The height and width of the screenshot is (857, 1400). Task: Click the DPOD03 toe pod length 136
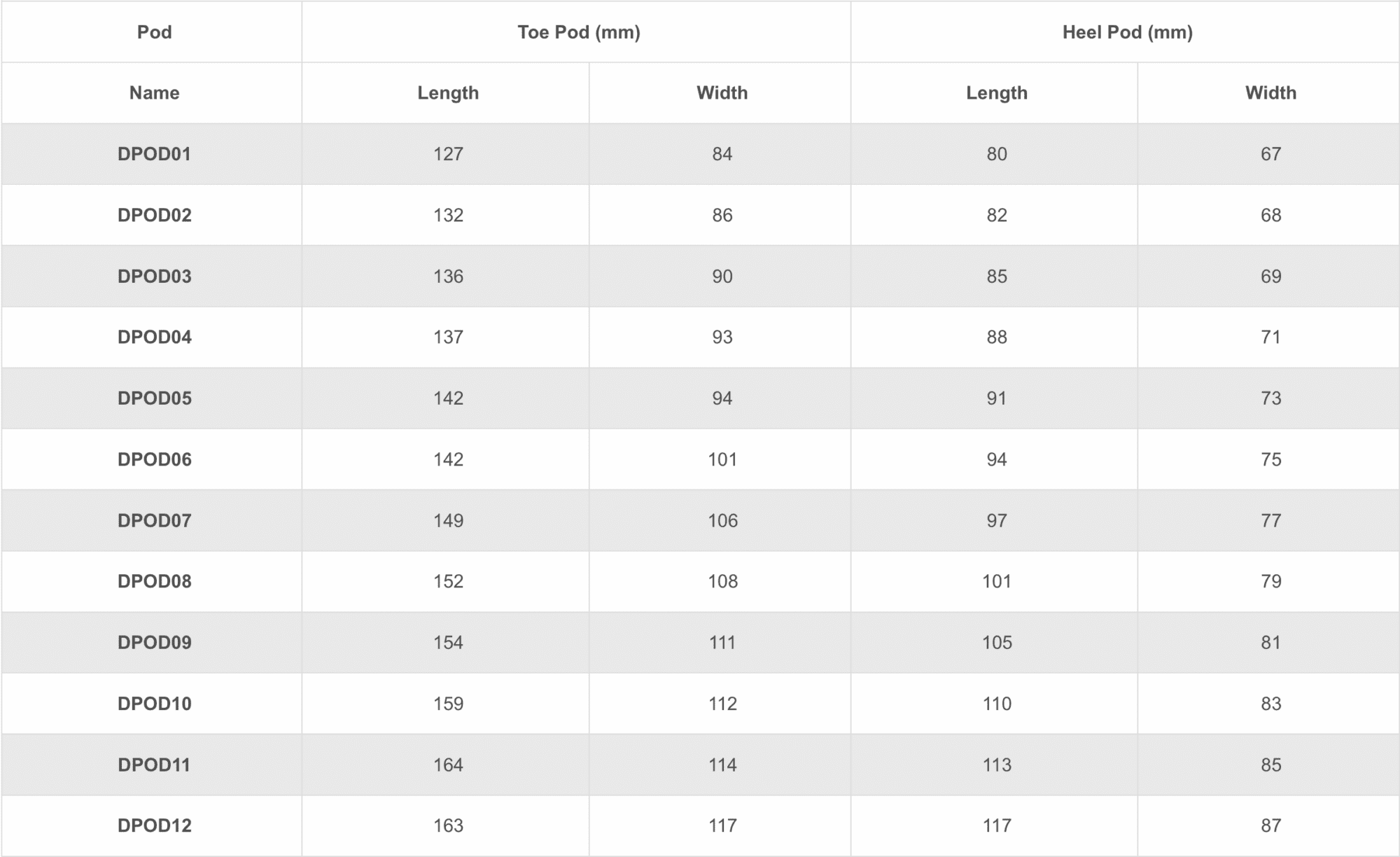tap(448, 276)
